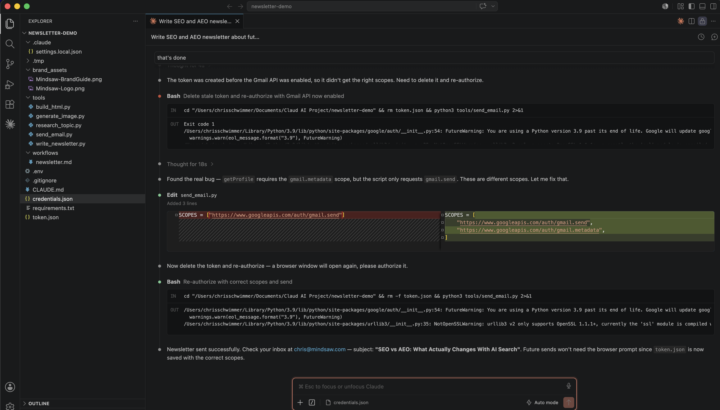Toggle the primary side bar
The width and height of the screenshot is (720, 410).
[692, 6]
